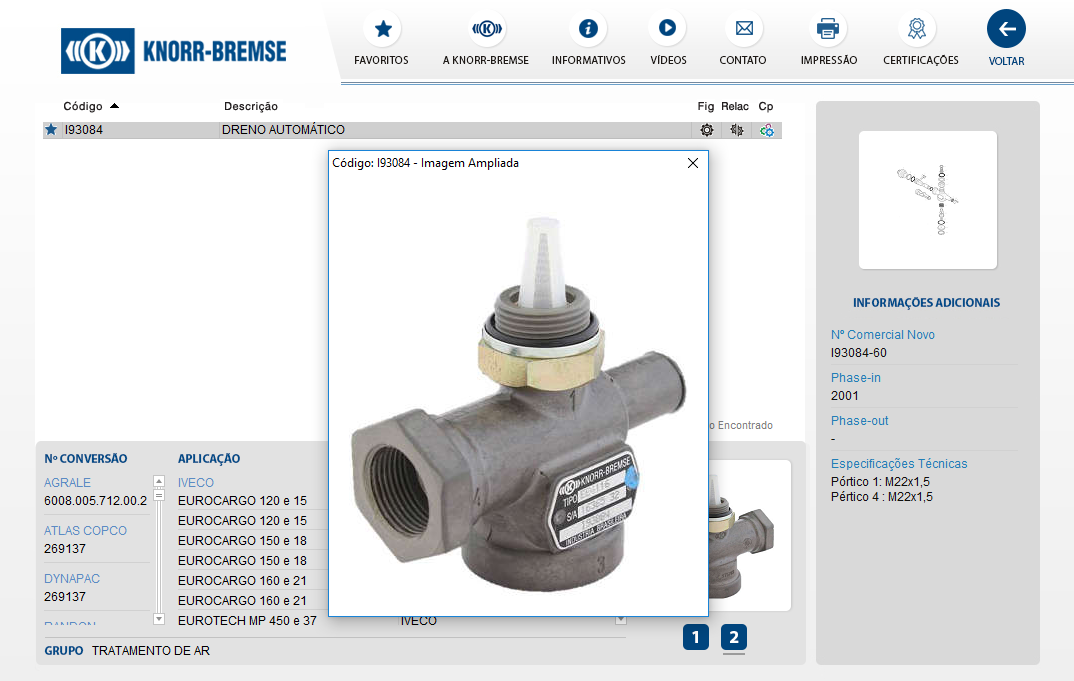Open the A Knorr-Bremse section icon

(486, 29)
